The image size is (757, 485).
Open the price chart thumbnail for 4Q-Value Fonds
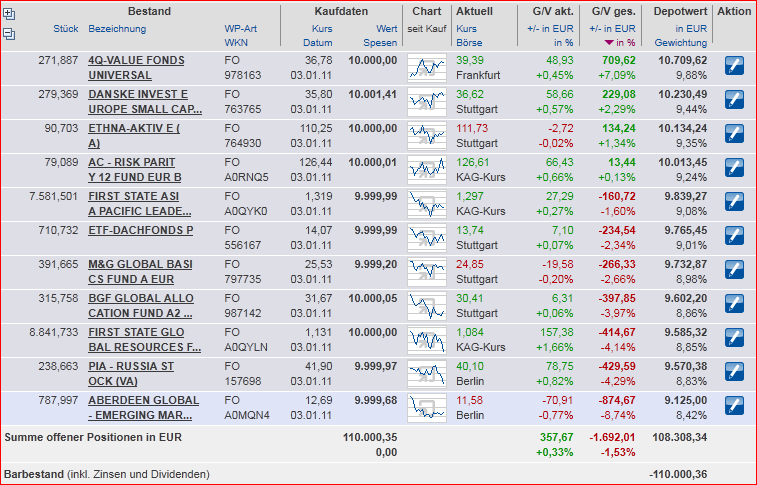(427, 67)
